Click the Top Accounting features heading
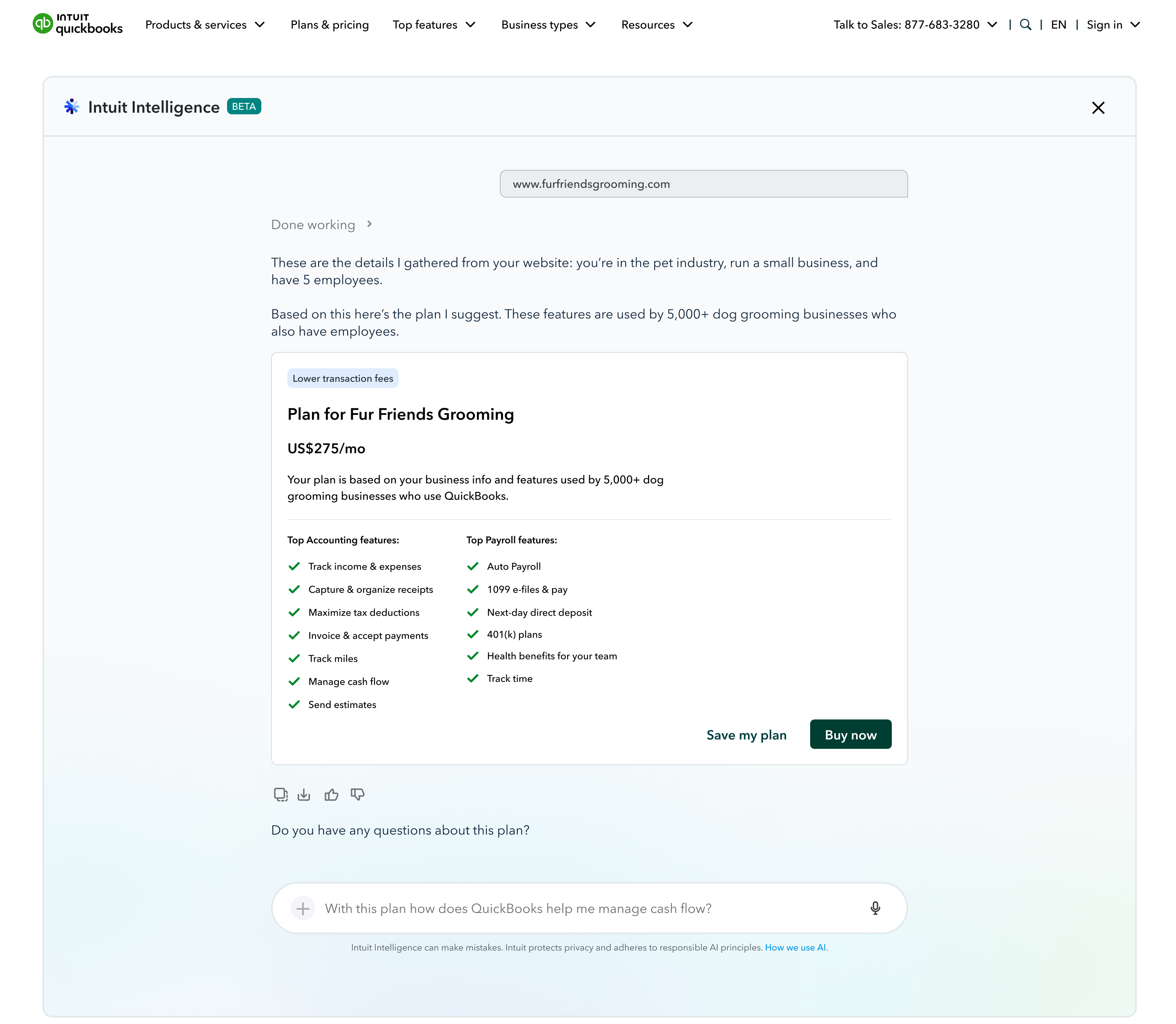 click(x=343, y=540)
